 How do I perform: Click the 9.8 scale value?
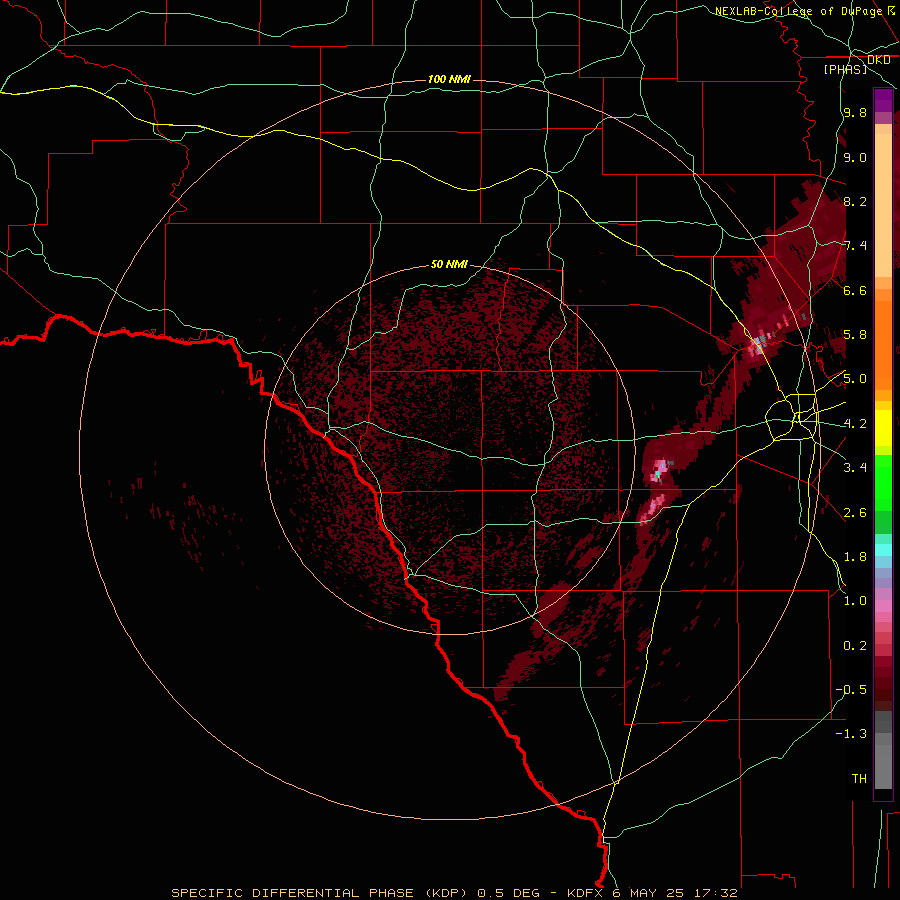pos(855,112)
